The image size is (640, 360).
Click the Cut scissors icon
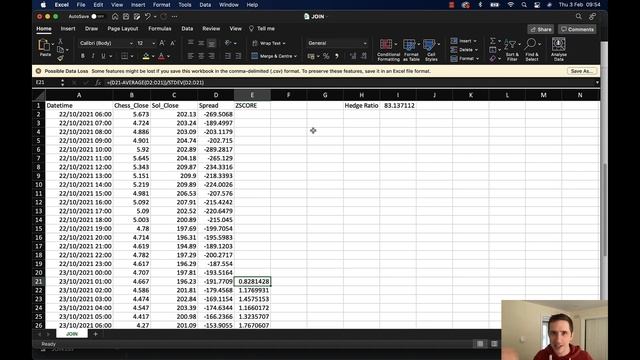(x=60, y=41)
